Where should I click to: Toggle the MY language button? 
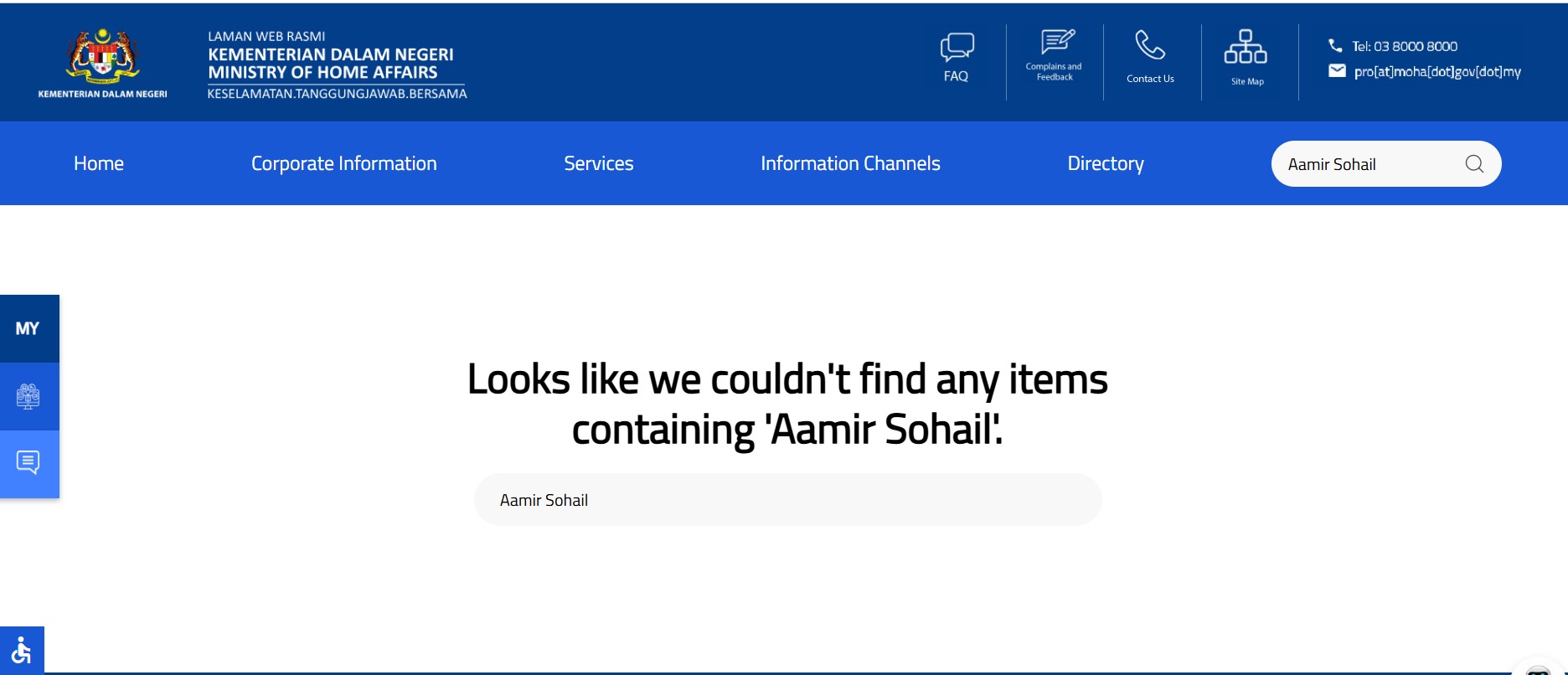click(28, 328)
